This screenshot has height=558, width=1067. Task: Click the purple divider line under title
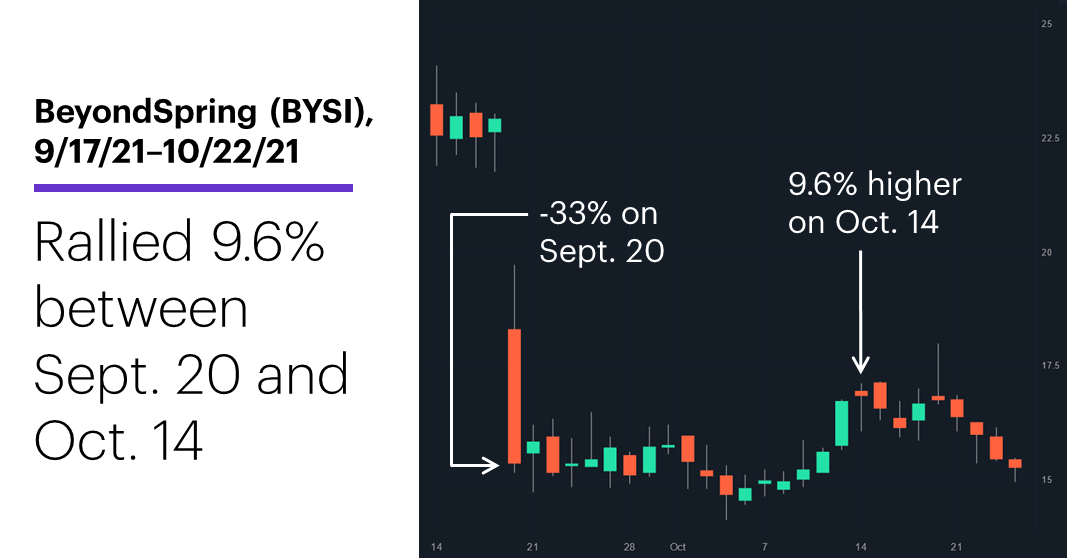point(193,188)
